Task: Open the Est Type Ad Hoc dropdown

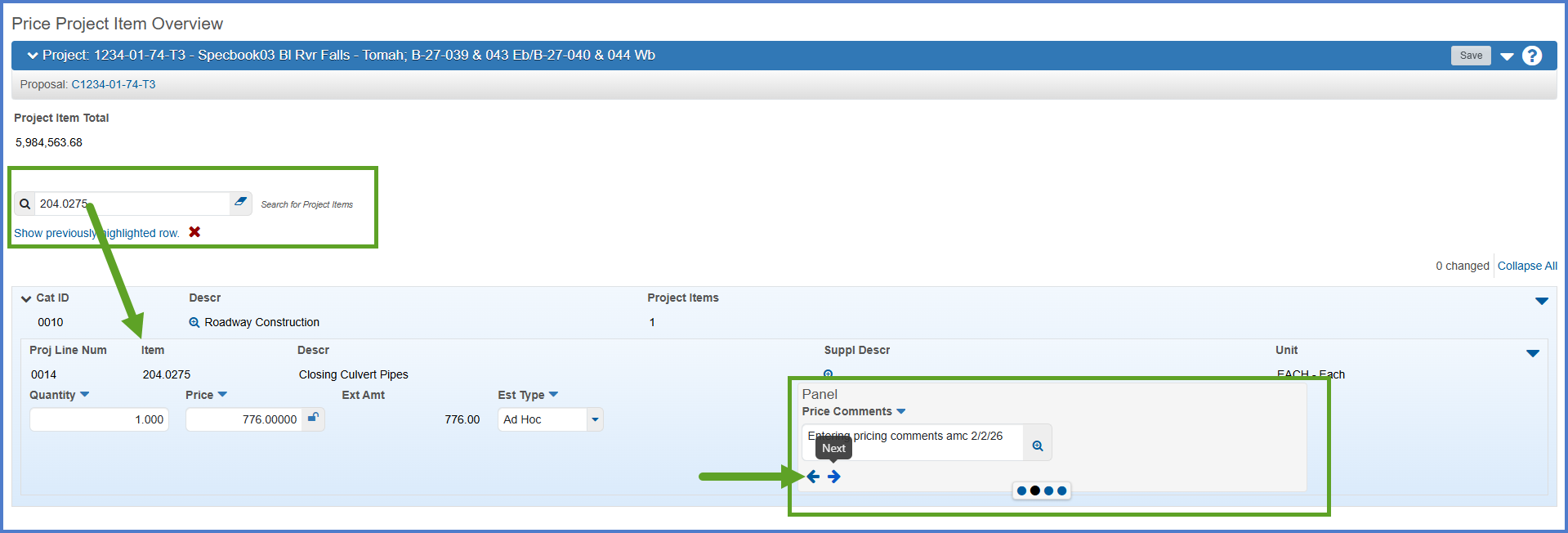Action: tap(595, 419)
